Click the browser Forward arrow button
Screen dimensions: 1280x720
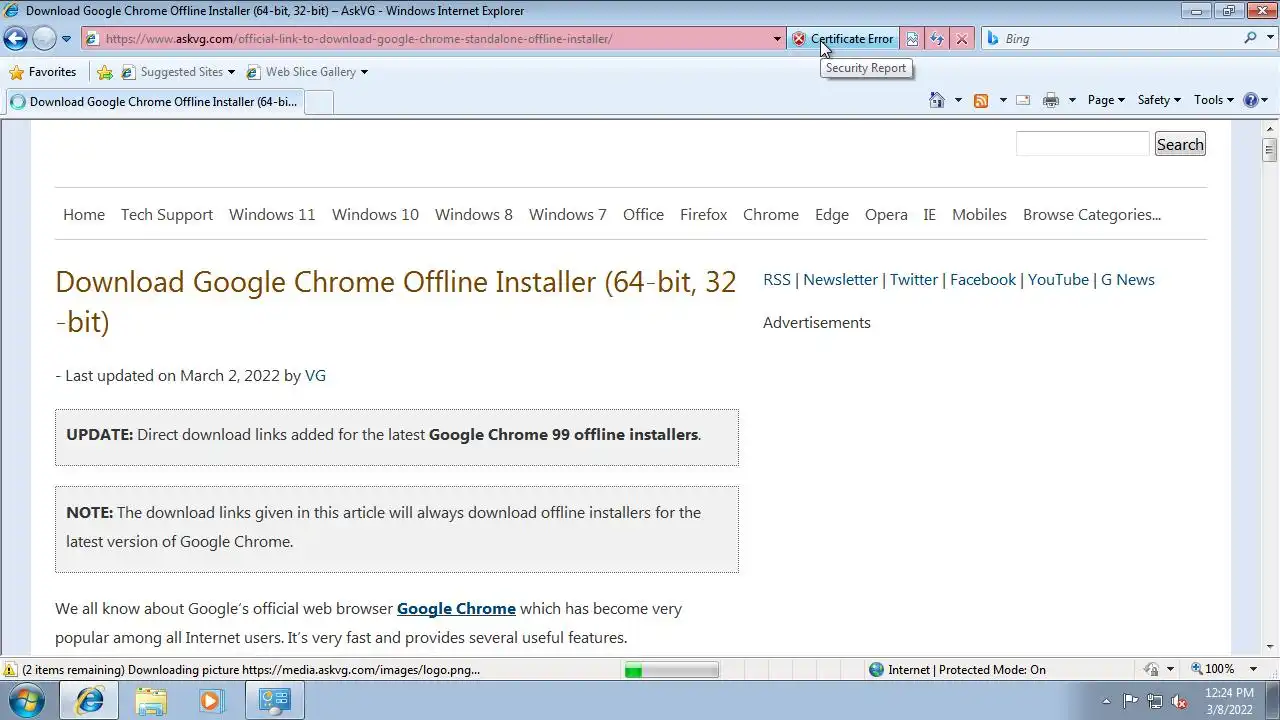pos(44,39)
